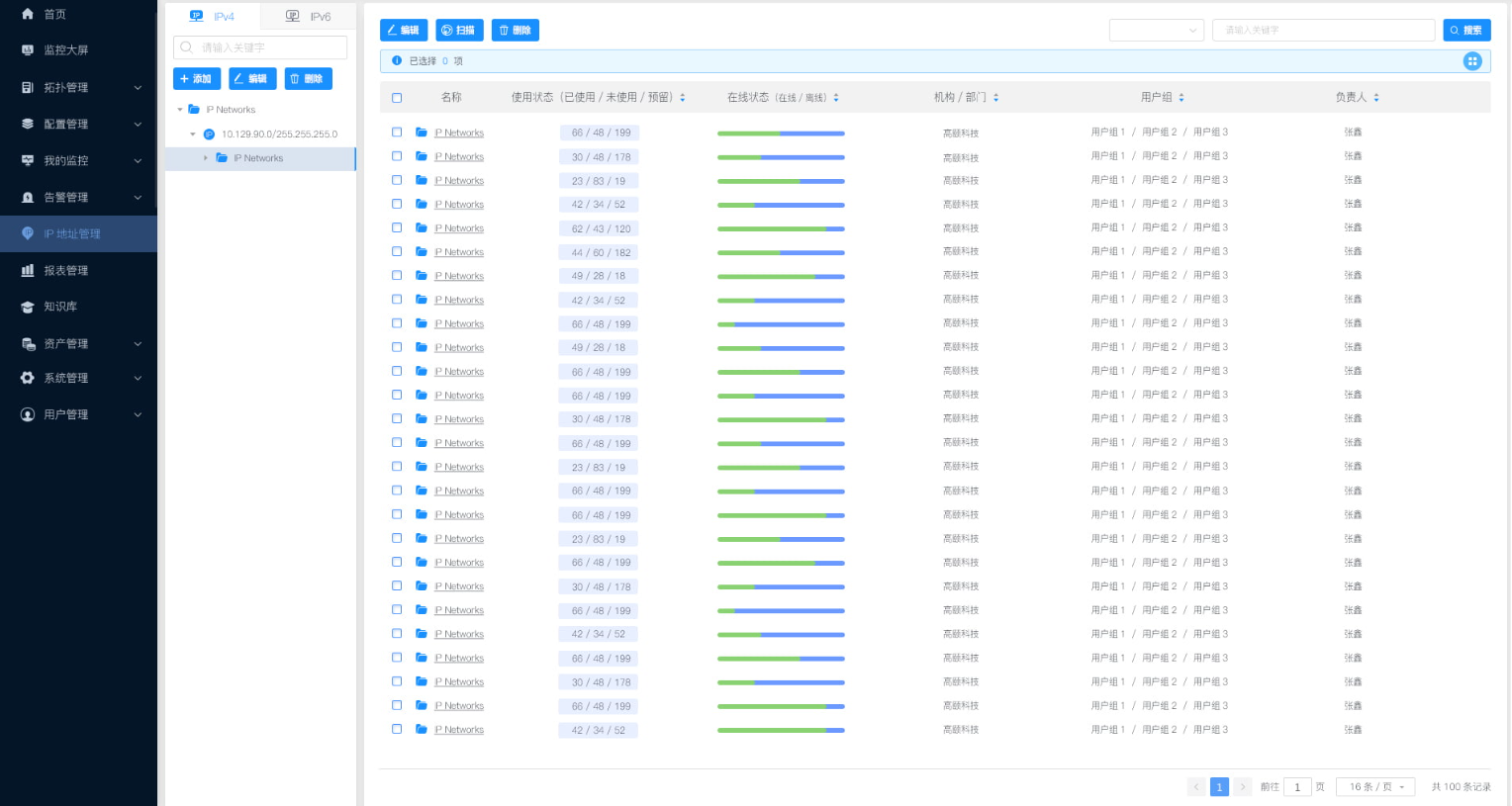This screenshot has width=1512, height=806.
Task: Check the first IP Networks row checkbox
Action: [397, 133]
